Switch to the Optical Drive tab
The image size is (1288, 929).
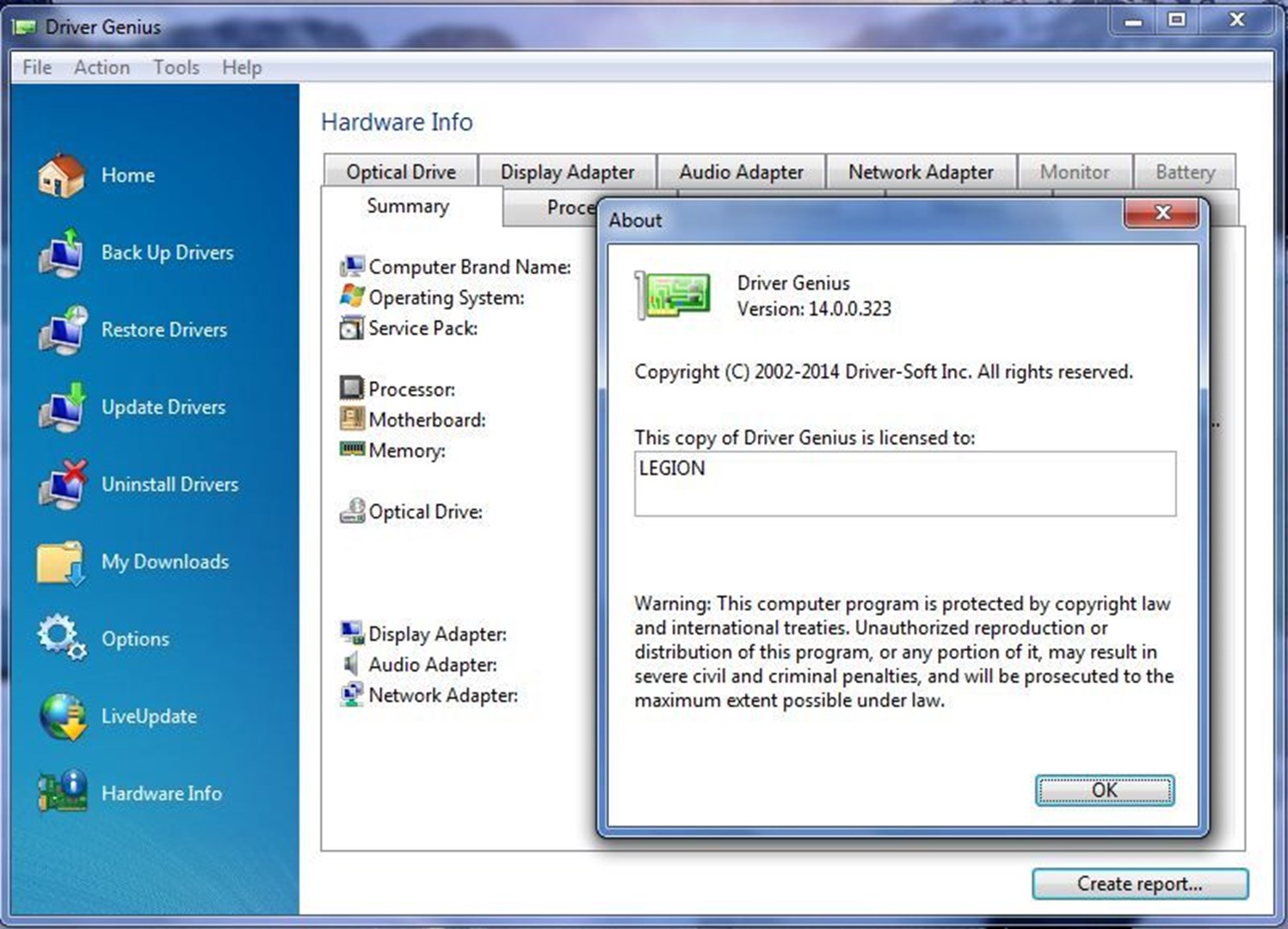[401, 171]
